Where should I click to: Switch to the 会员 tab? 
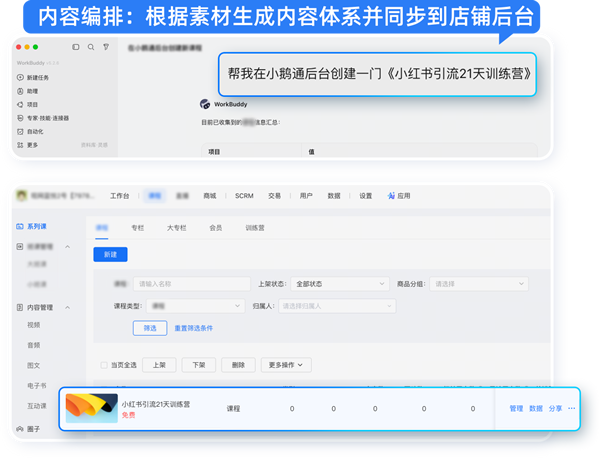(x=216, y=228)
